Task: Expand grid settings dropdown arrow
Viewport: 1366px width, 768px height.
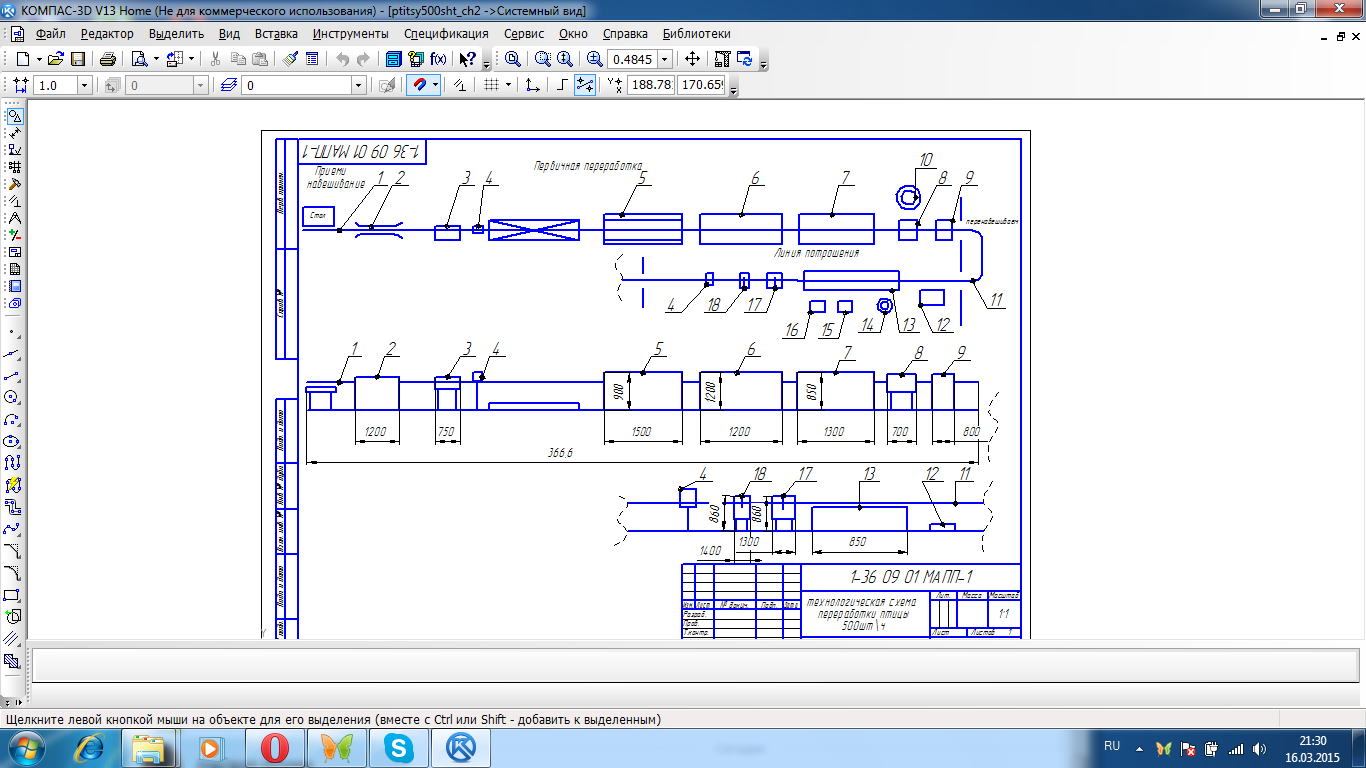Action: [508, 86]
